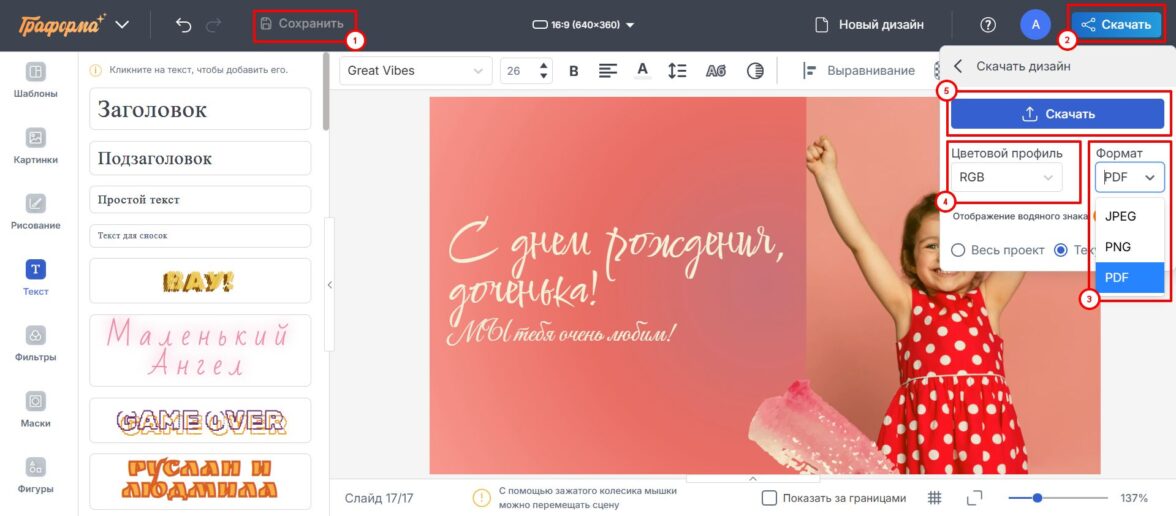Screen dimensions: 1176x516
Task: Click the Сохранить save button
Action: tap(302, 23)
